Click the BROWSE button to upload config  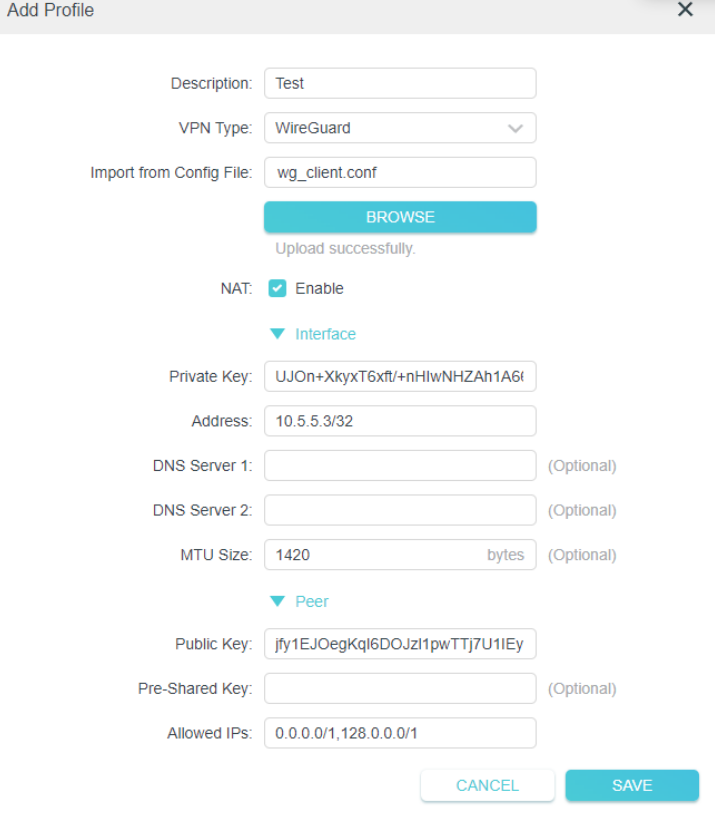click(x=400, y=216)
